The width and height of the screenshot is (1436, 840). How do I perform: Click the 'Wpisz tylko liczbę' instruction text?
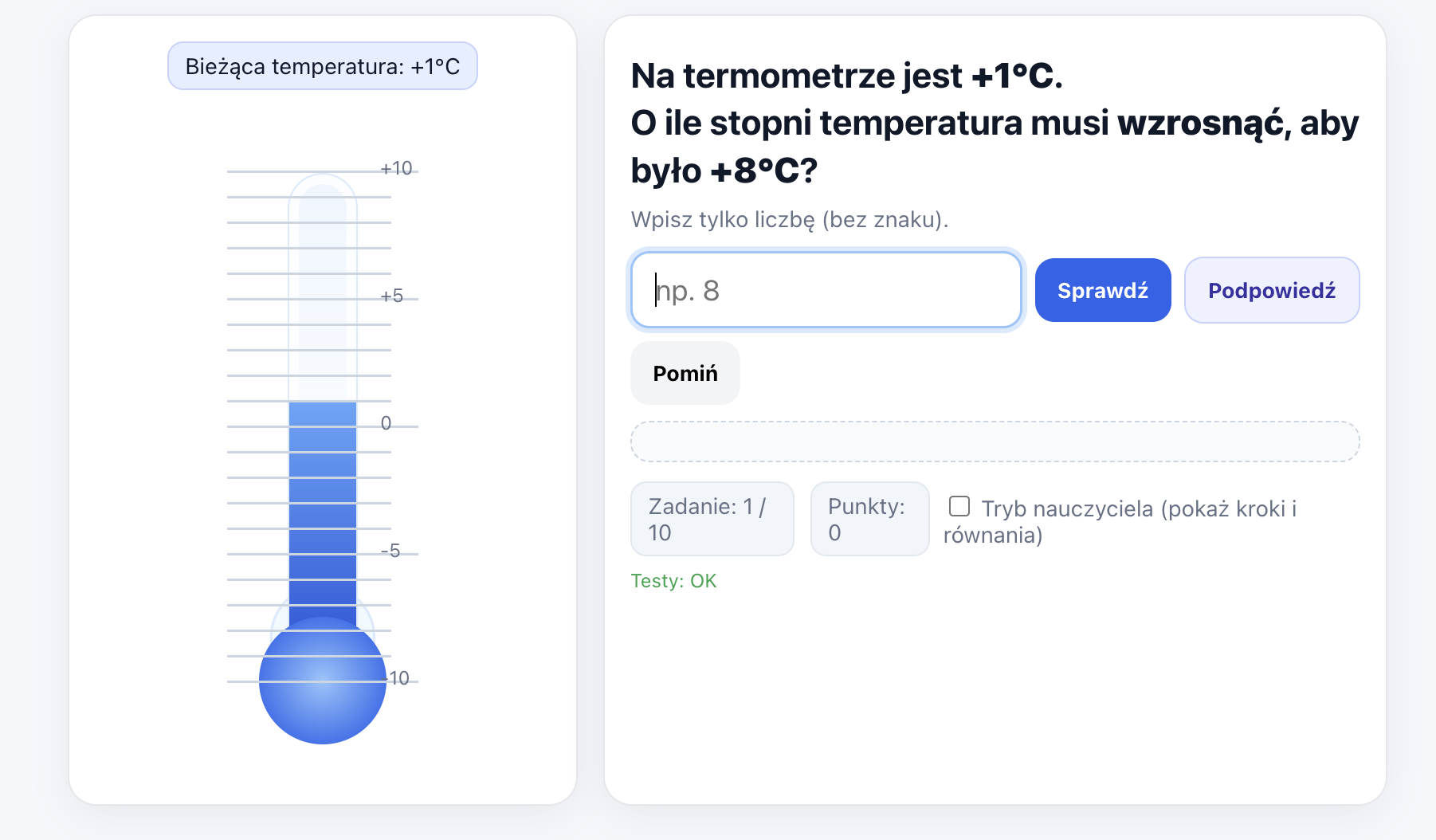pos(789,219)
